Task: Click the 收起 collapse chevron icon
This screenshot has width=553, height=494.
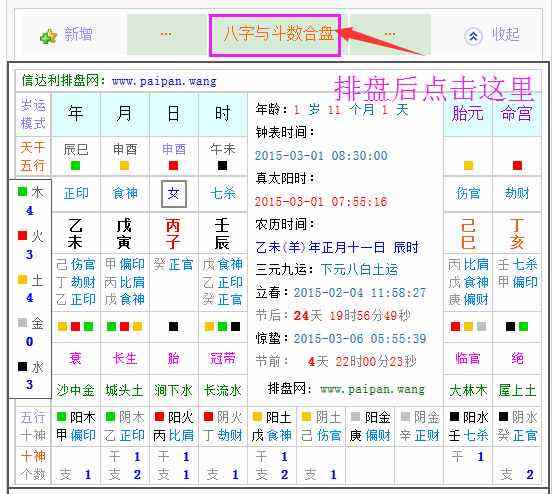Action: pos(473,36)
